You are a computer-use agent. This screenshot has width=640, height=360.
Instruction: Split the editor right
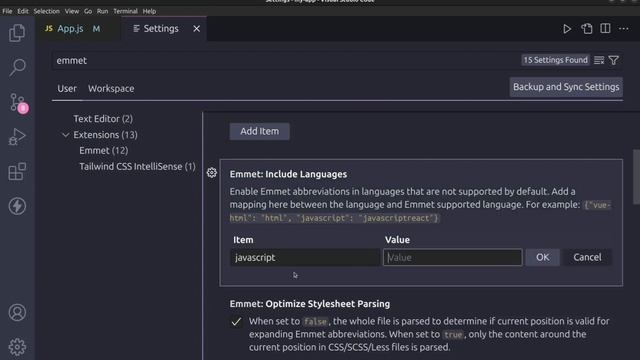tap(605, 29)
